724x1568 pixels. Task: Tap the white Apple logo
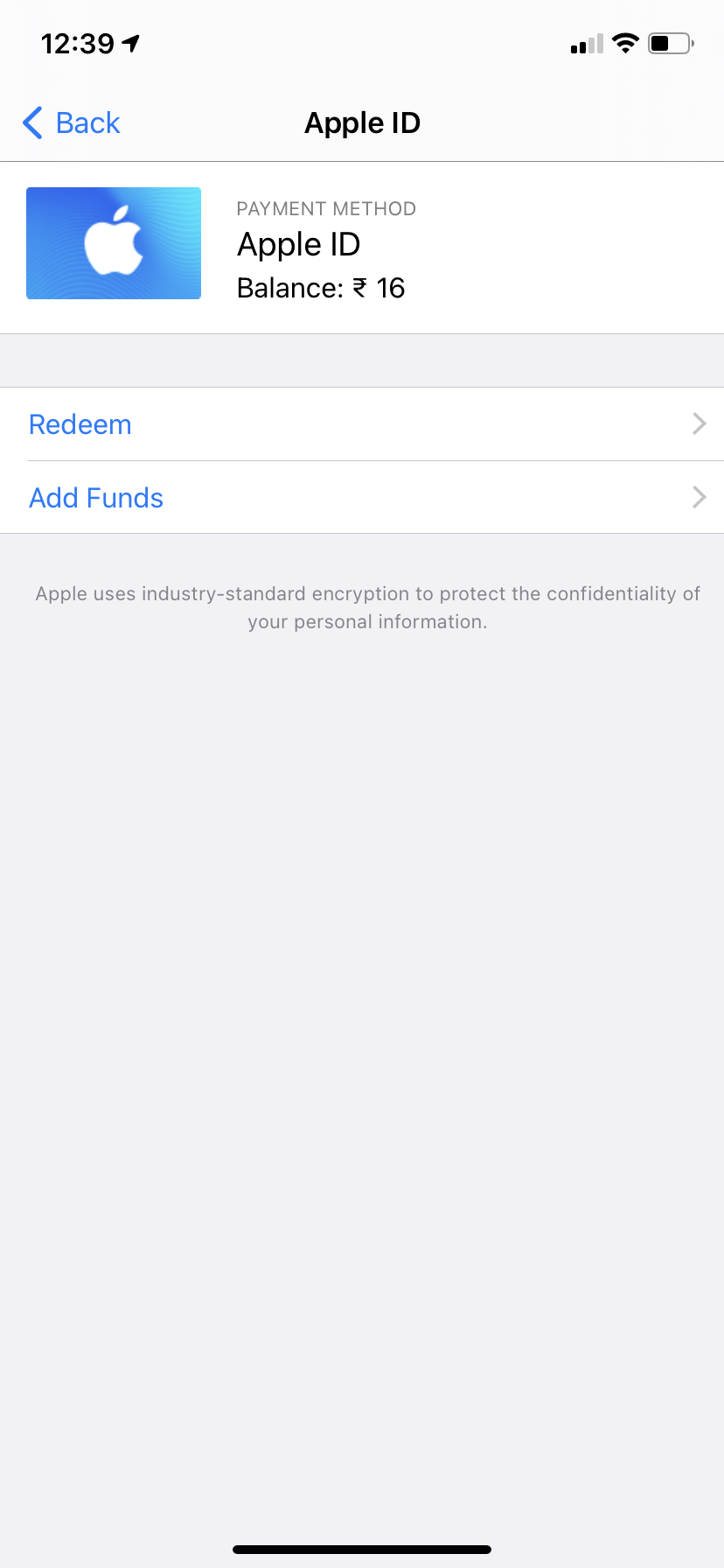114,241
